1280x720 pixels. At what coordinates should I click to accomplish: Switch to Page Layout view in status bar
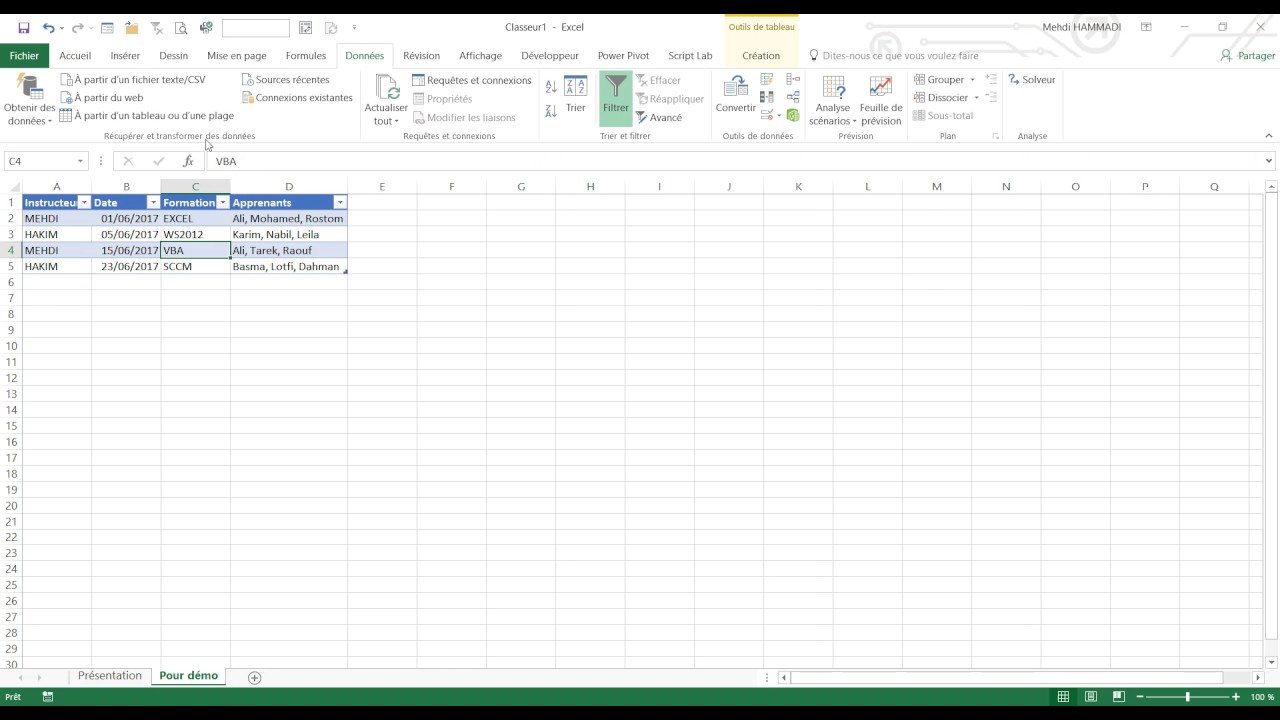(1091, 697)
